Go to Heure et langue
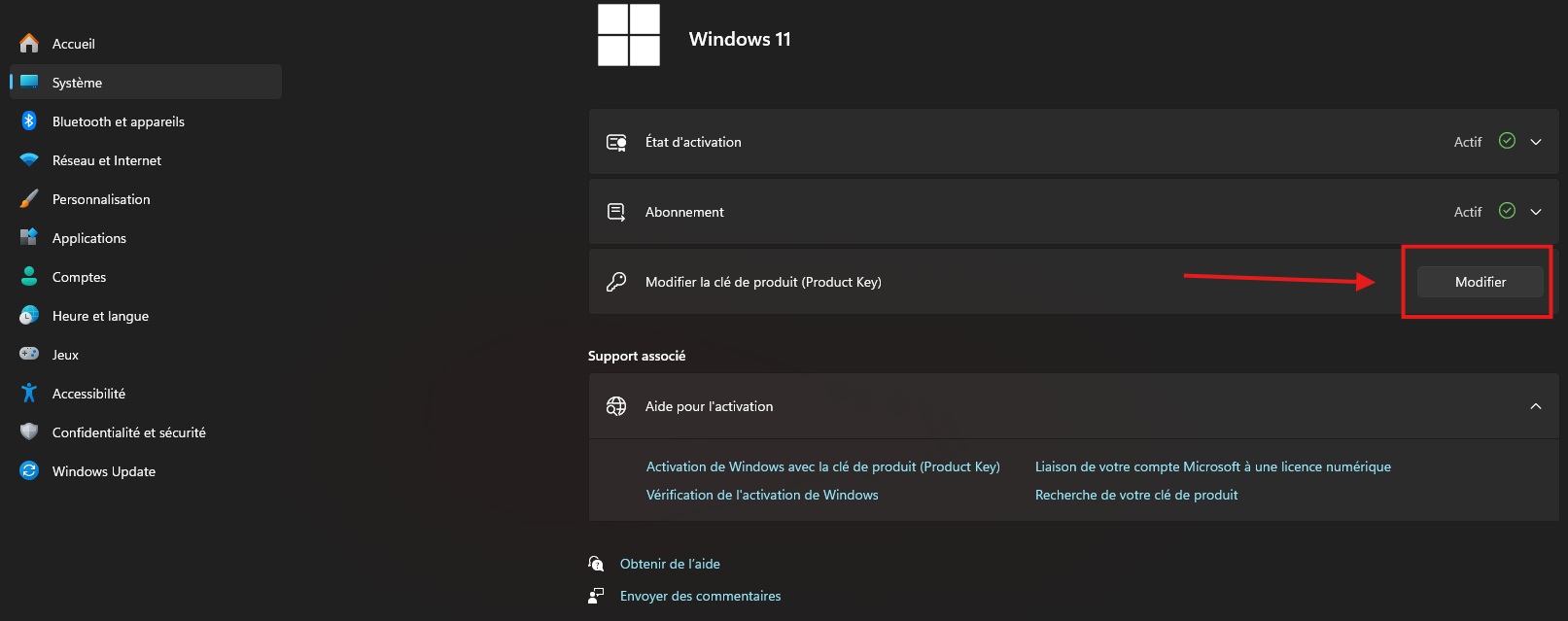1568x621 pixels. 146,316
